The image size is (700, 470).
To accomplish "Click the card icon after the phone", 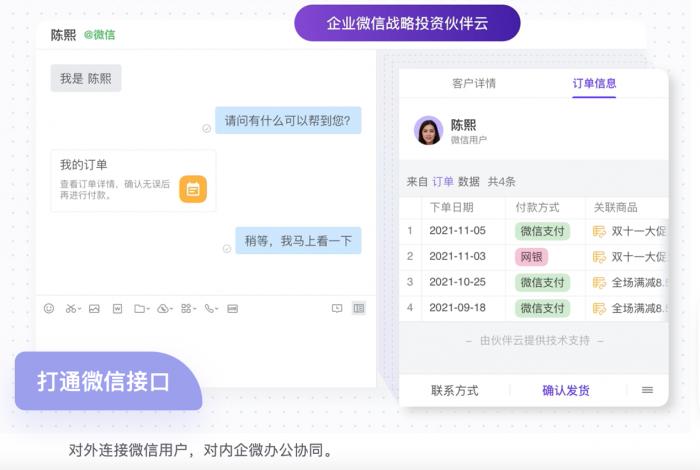I will [x=233, y=308].
